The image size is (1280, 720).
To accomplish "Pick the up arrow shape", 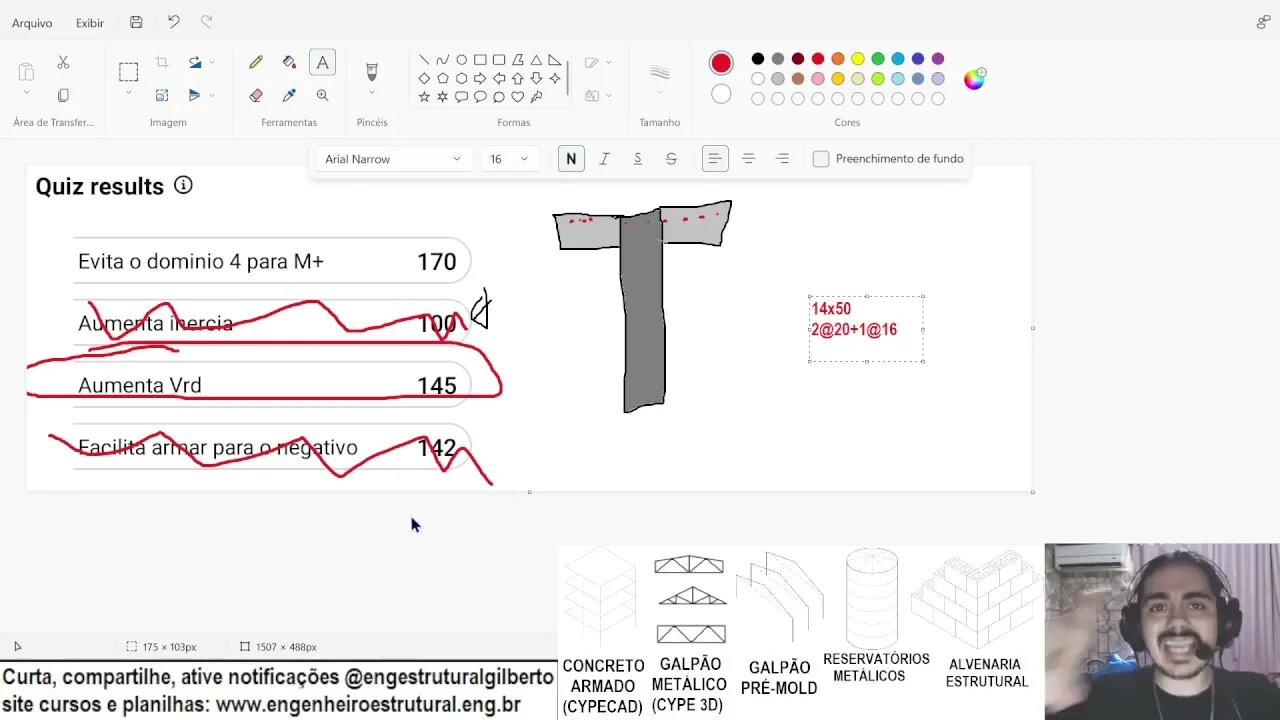I will [517, 78].
